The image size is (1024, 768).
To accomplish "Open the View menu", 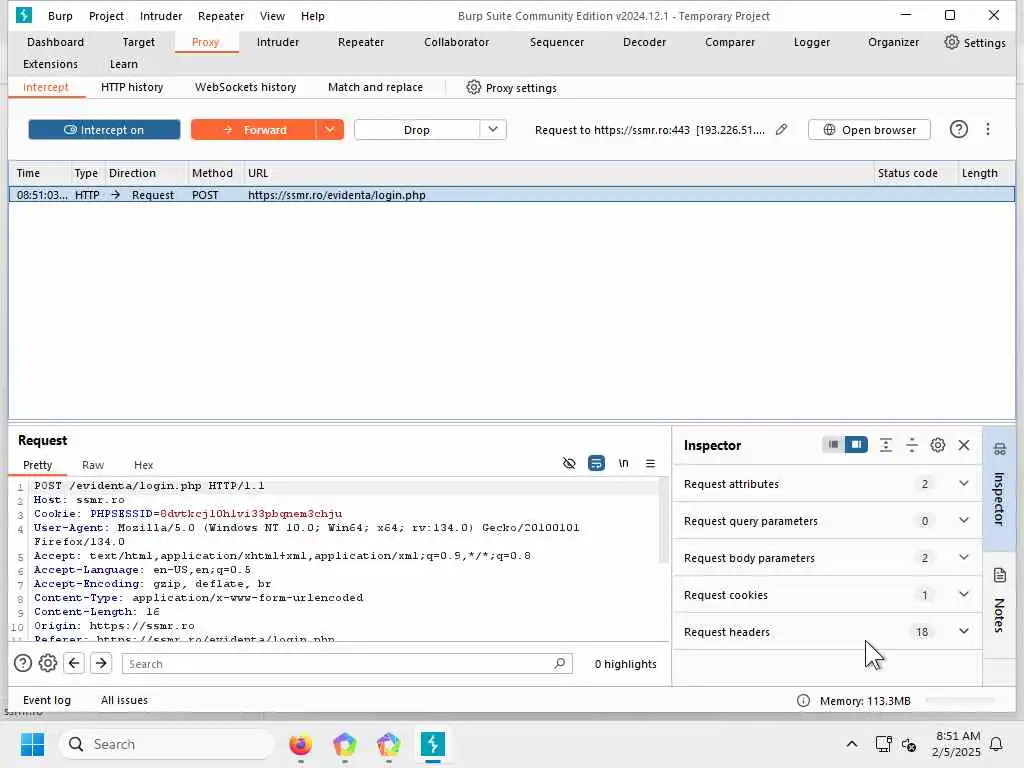I will pyautogui.click(x=272, y=16).
